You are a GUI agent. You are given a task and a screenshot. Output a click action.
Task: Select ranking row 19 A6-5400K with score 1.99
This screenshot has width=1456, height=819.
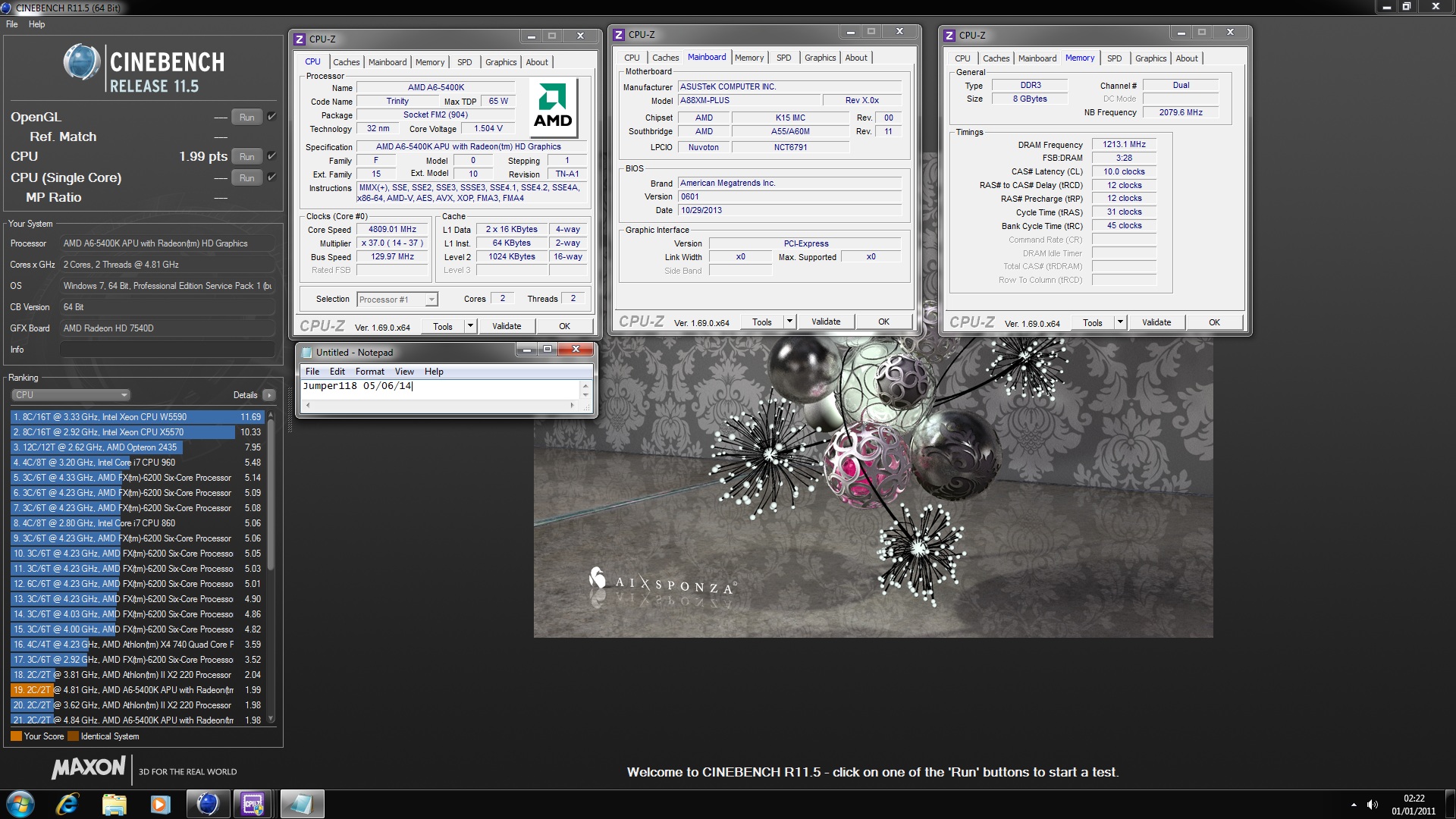pos(136,690)
